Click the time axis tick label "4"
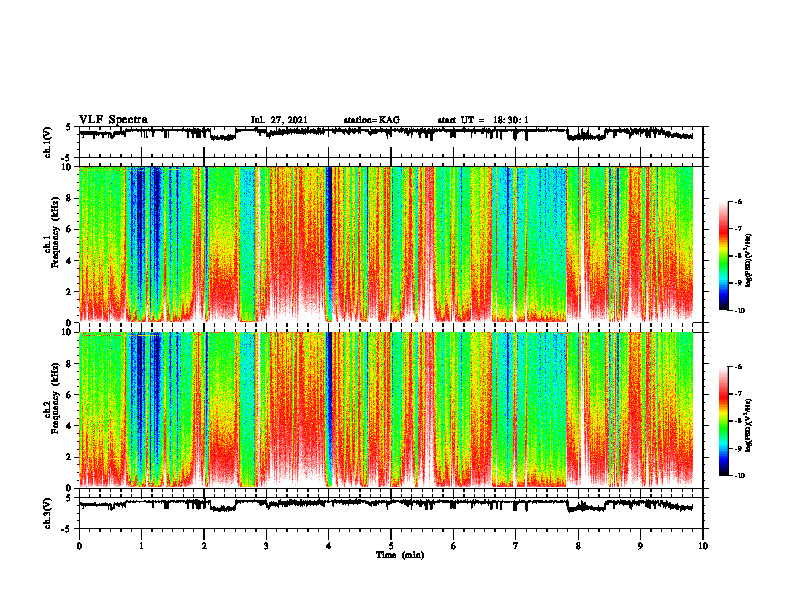 point(329,546)
